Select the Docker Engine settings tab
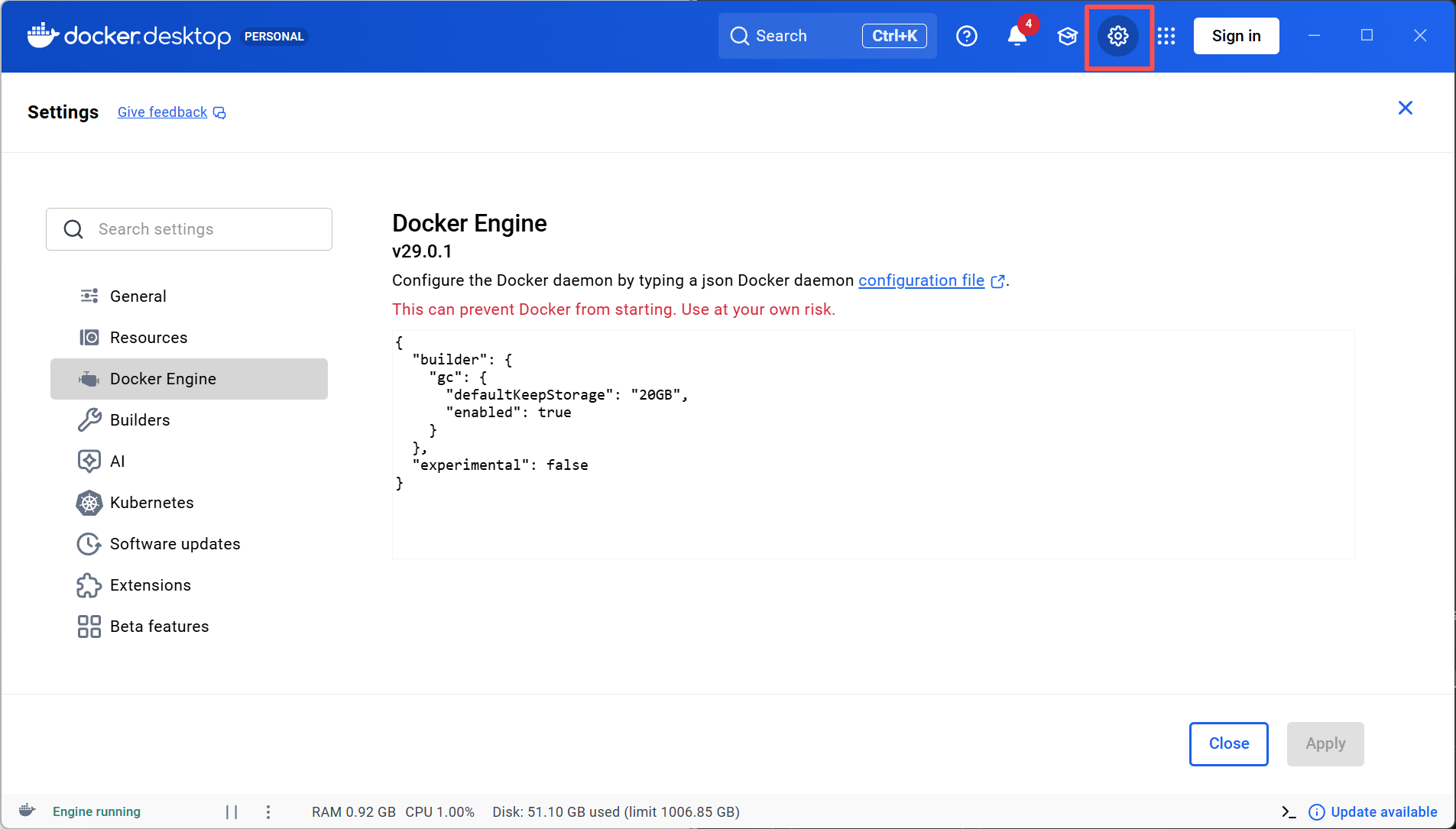 point(189,379)
